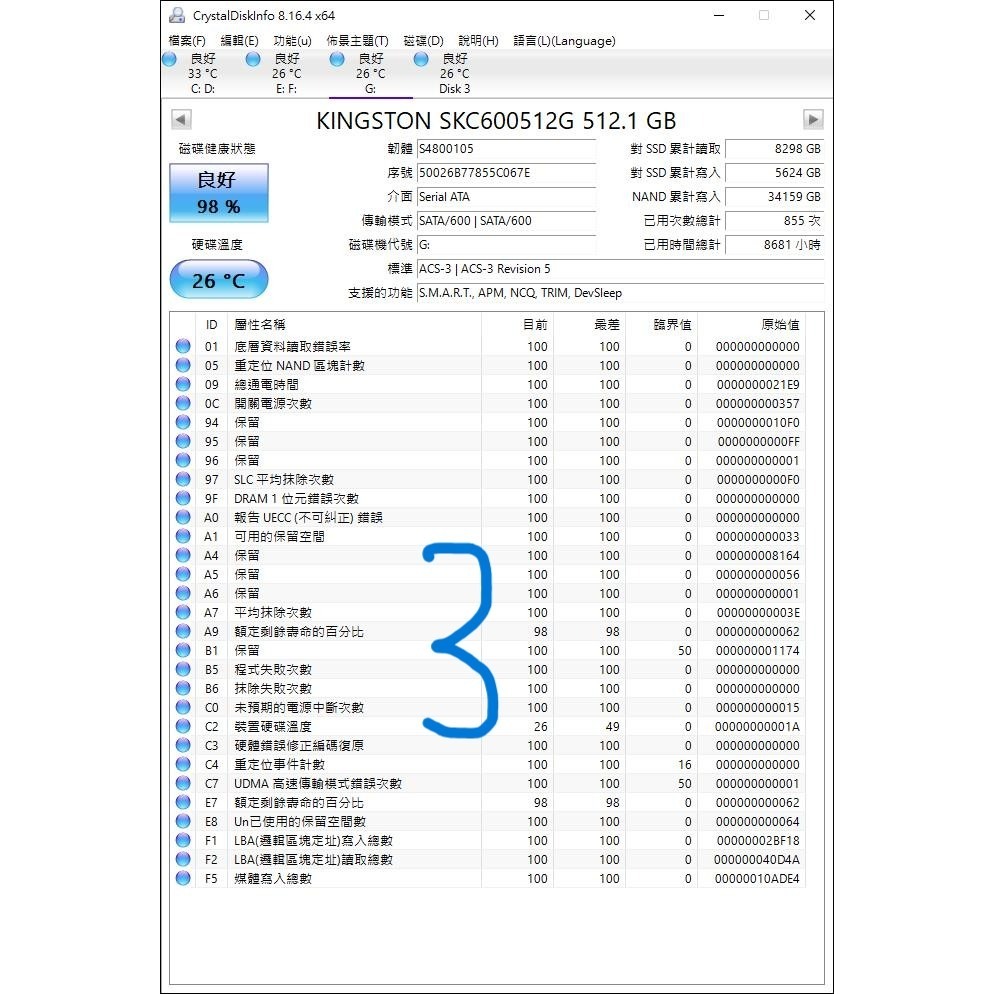Click the previous disk arrow button
This screenshot has height=994, width=994.
pos(181,119)
